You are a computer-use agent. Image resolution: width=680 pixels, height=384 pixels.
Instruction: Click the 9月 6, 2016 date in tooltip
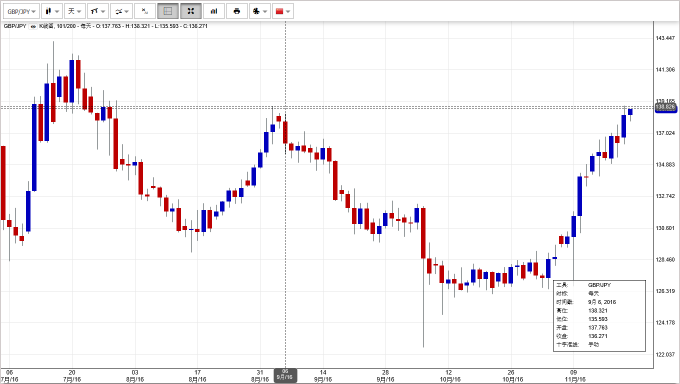point(602,302)
